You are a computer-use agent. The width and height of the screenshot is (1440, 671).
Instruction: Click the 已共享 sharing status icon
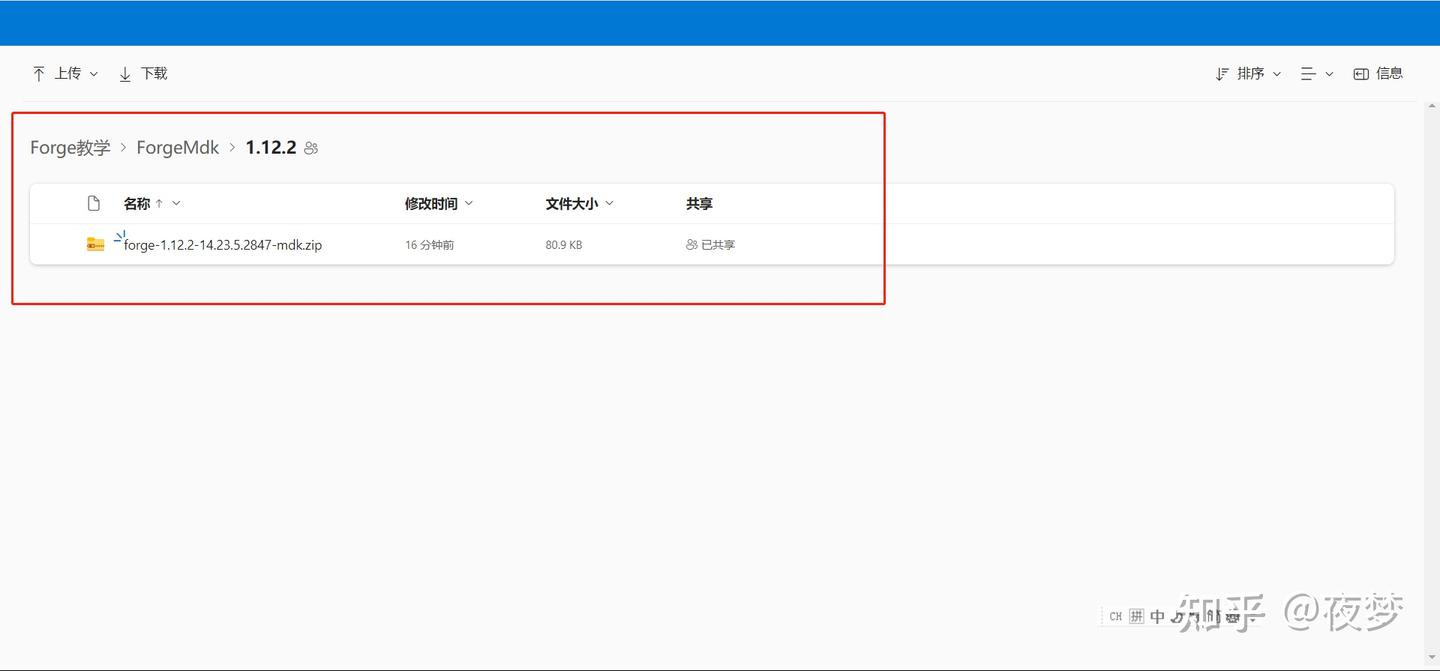690,244
